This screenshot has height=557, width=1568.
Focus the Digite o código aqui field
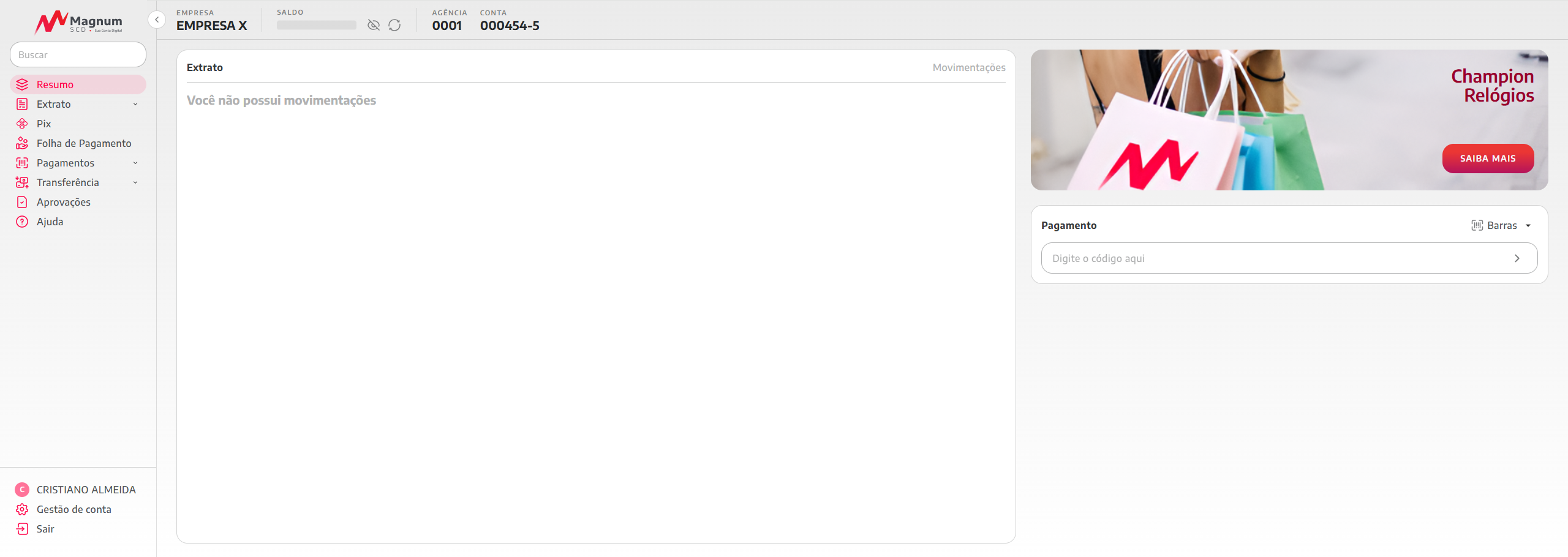(x=1289, y=258)
